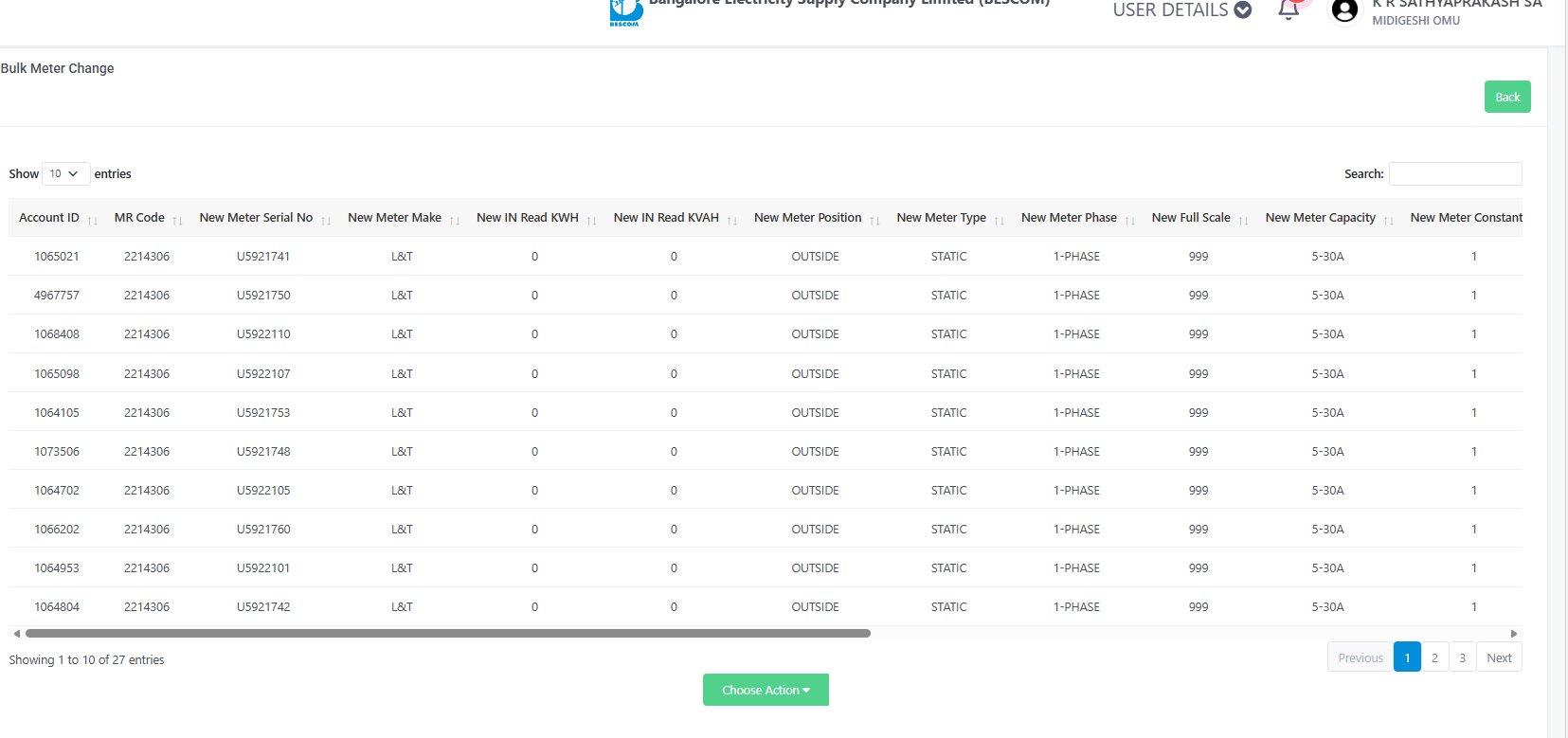Viewport: 1568px width, 738px height.
Task: Sort by Account ID column arrows
Action: [x=93, y=220]
